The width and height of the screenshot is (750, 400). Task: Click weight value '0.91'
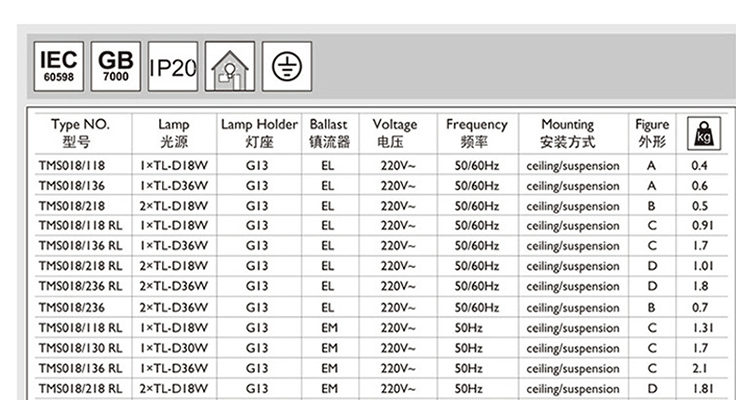click(x=702, y=225)
